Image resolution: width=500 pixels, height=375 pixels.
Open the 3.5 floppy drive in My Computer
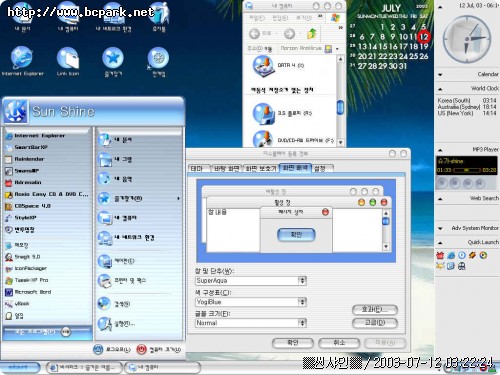click(x=282, y=113)
